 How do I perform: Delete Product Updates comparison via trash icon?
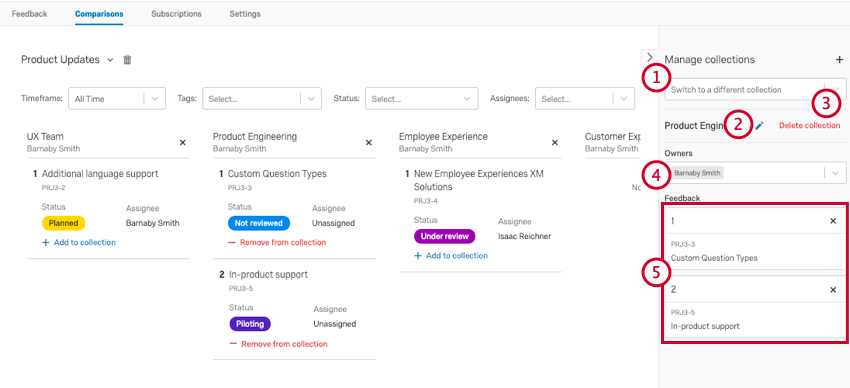(x=127, y=60)
